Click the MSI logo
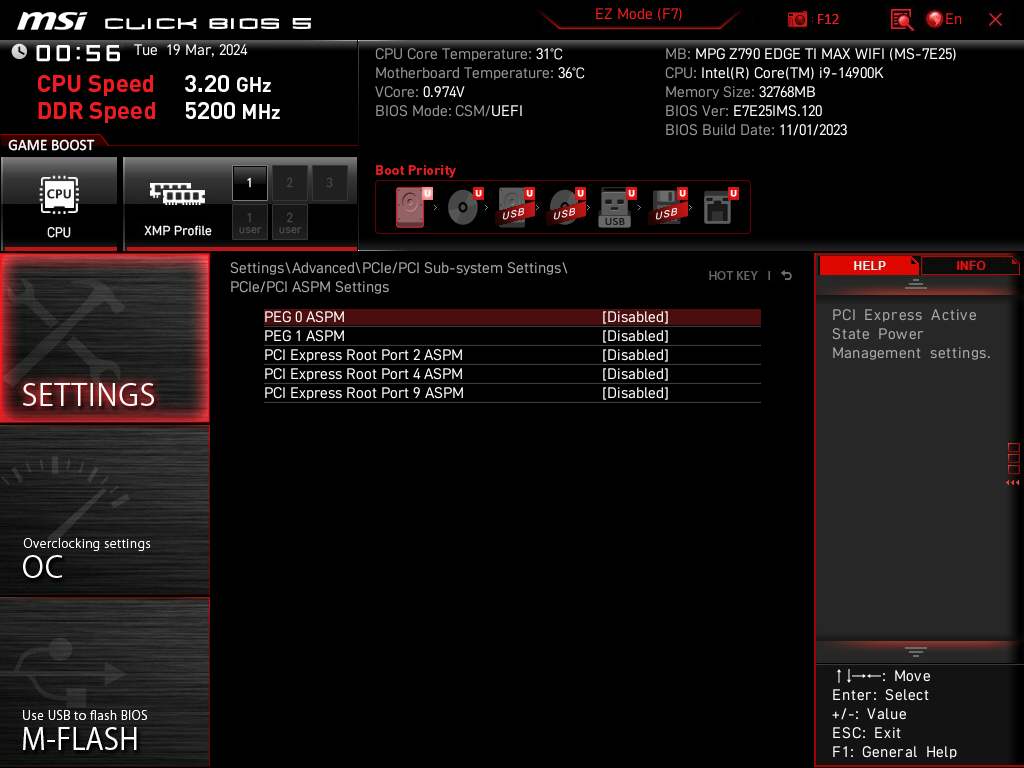Screen dimensions: 1024x768 (52, 22)
